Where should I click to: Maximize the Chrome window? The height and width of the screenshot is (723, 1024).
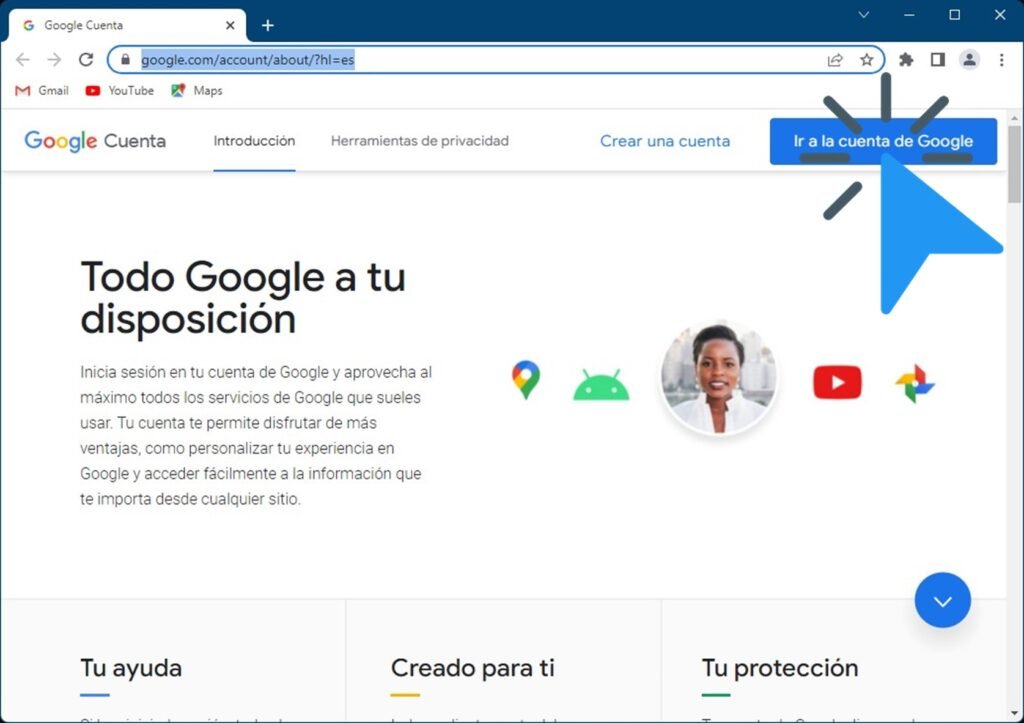954,15
